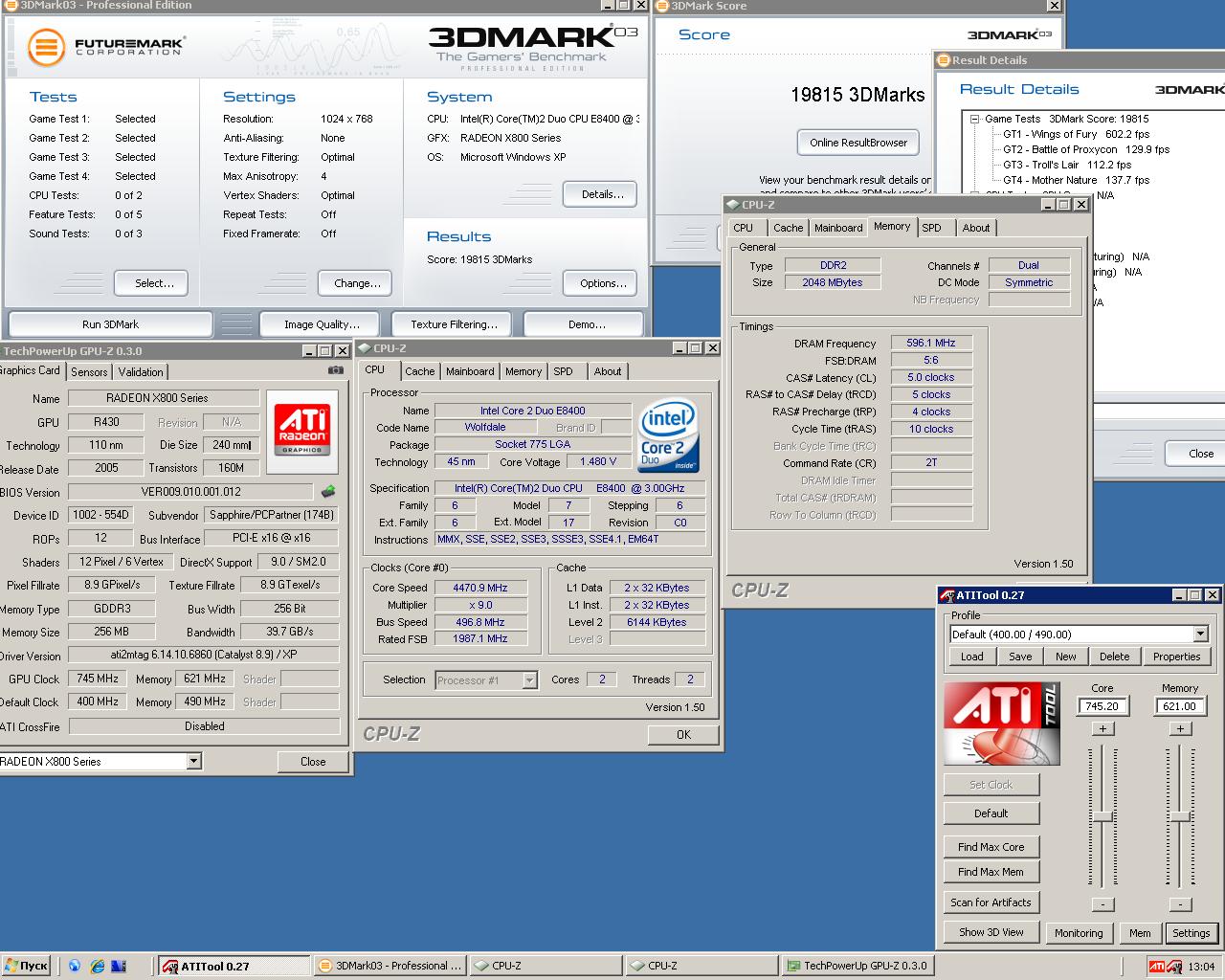1225x980 pixels.
Task: Open the CPU-Z Processor #1 selection dropdown
Action: [529, 679]
